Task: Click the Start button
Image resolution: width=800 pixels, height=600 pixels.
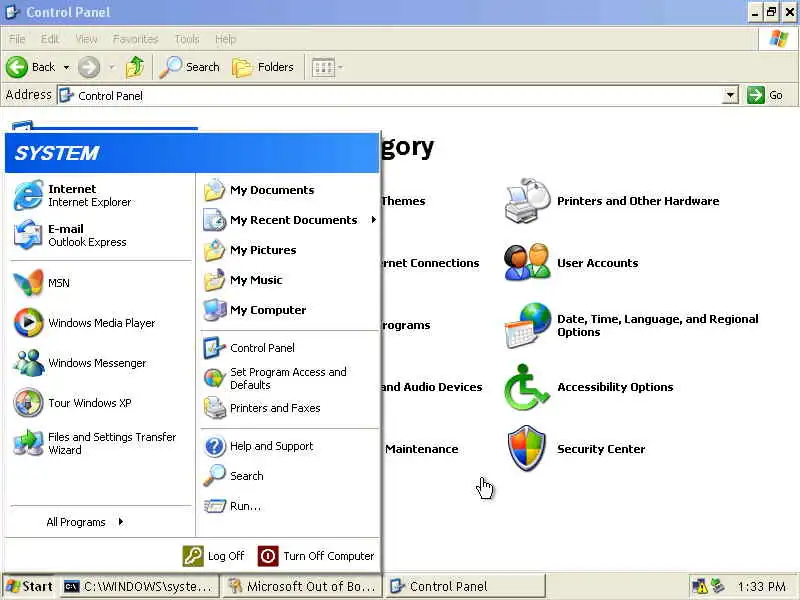Action: 30,587
